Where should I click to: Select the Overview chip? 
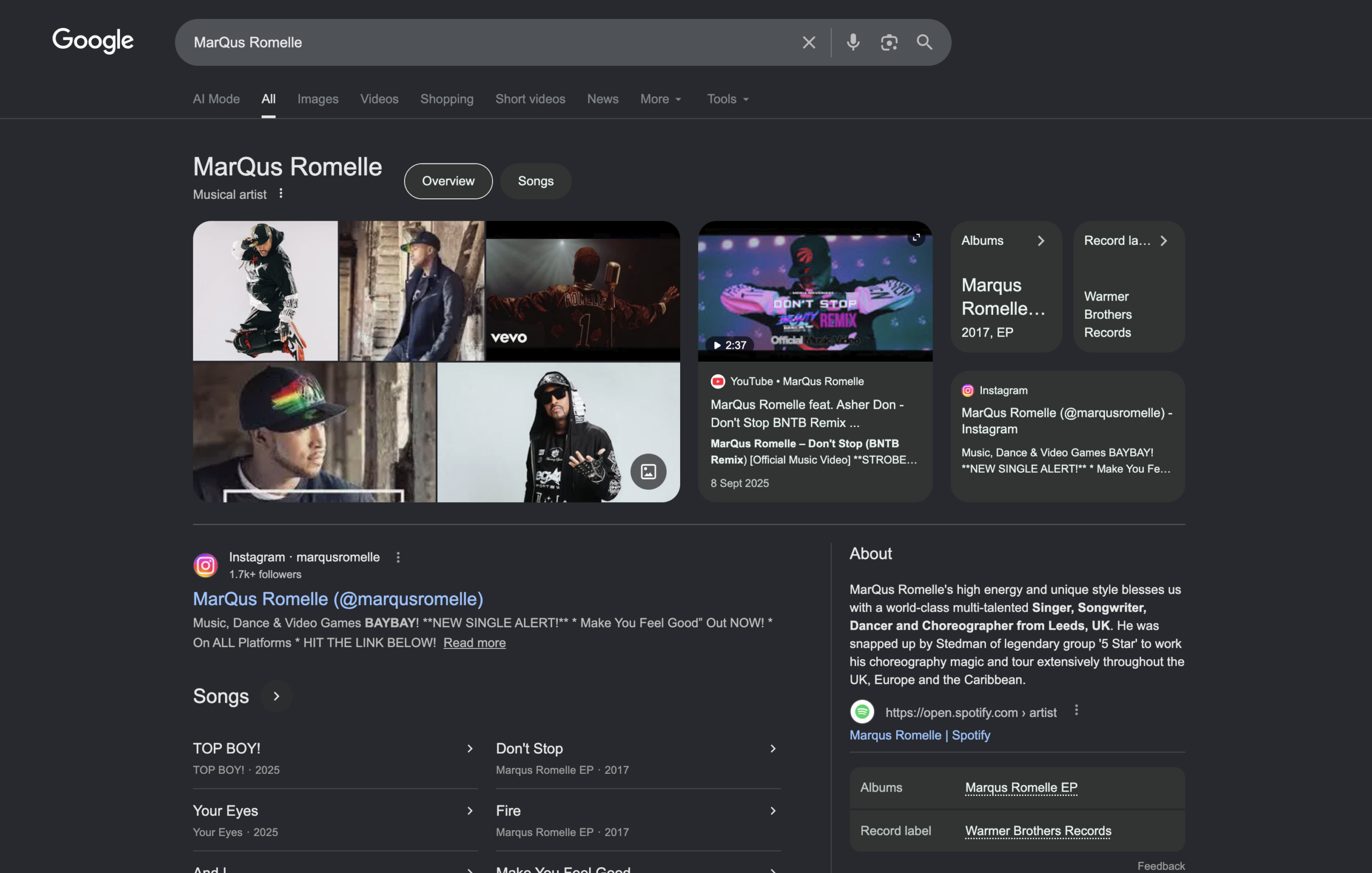point(449,181)
